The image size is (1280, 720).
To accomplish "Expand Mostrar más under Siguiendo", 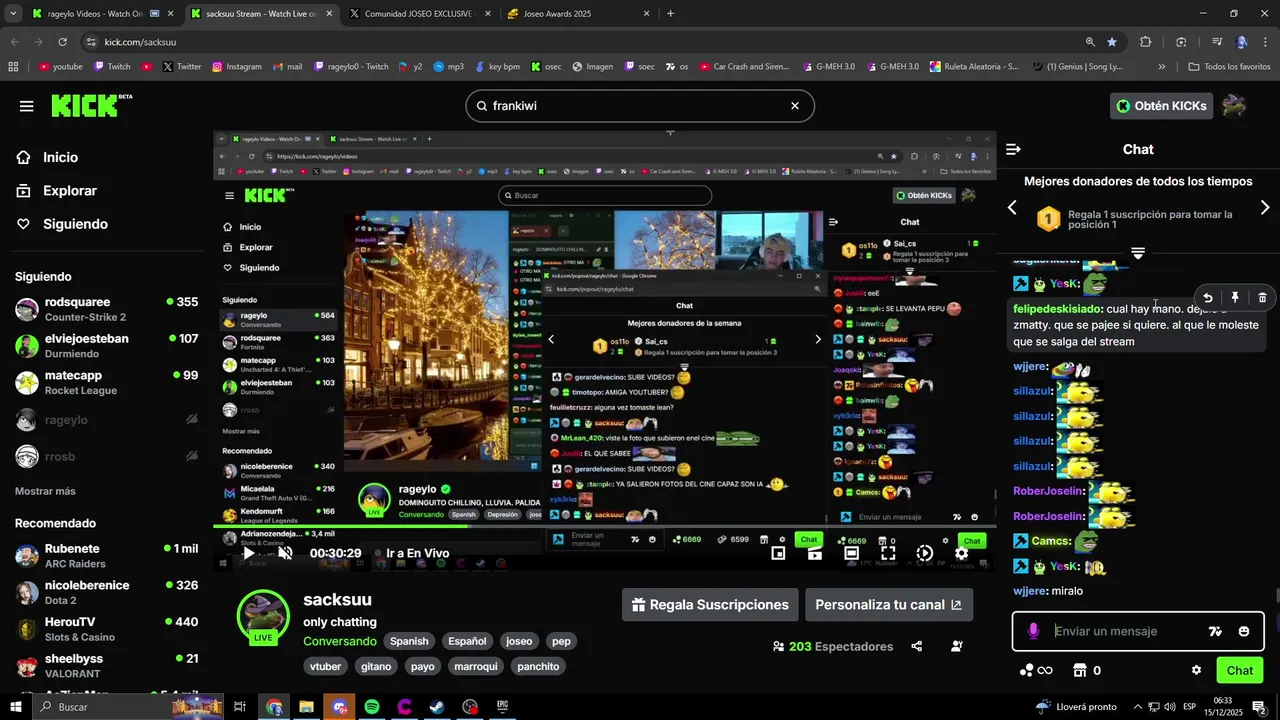I will pos(45,491).
